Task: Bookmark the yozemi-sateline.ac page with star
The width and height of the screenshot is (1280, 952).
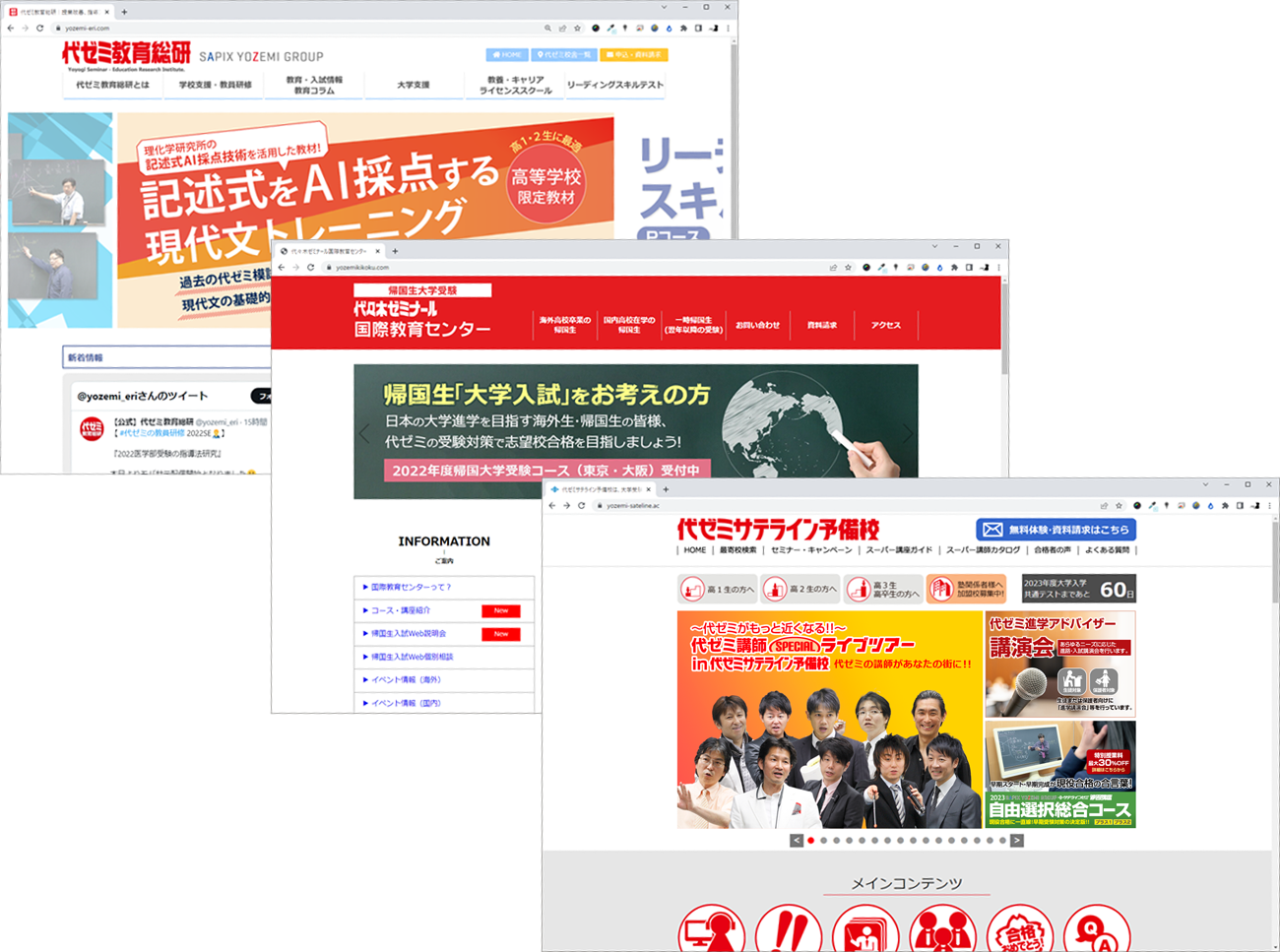Action: (1119, 505)
